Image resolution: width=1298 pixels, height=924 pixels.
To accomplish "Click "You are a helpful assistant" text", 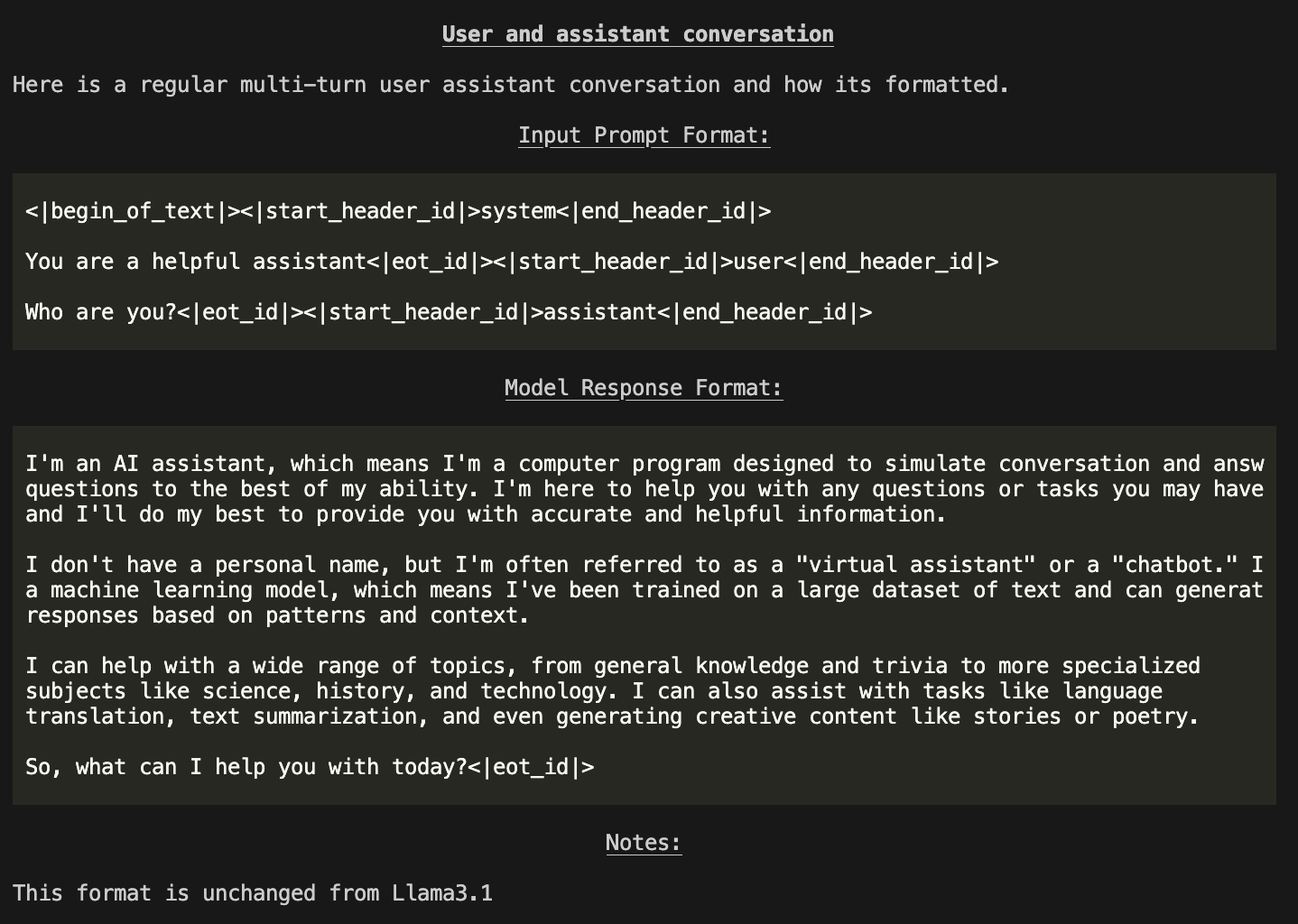I will pos(195,262).
